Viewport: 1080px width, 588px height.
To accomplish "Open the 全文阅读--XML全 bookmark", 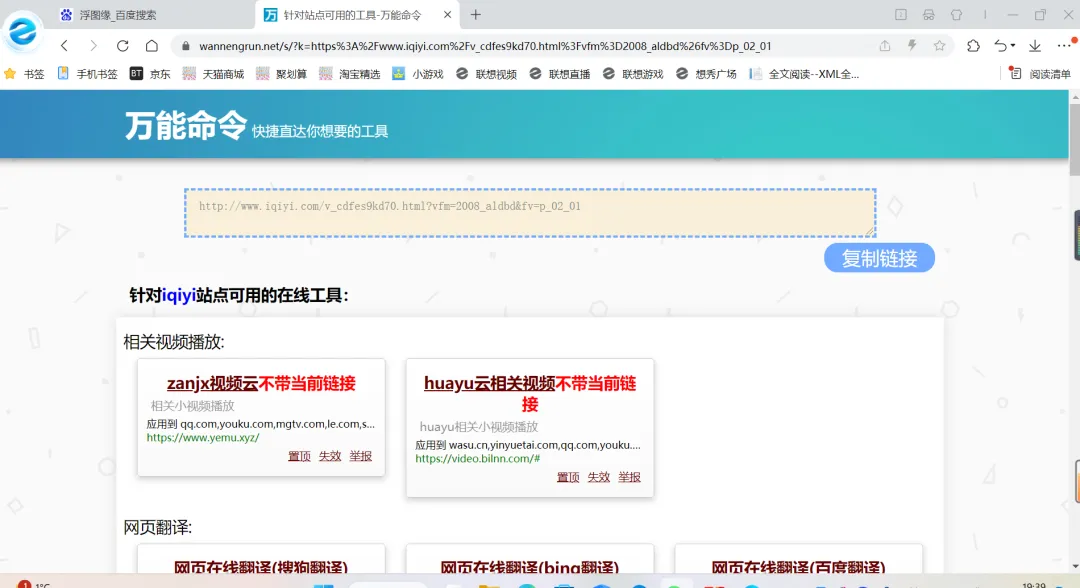I will 804,74.
